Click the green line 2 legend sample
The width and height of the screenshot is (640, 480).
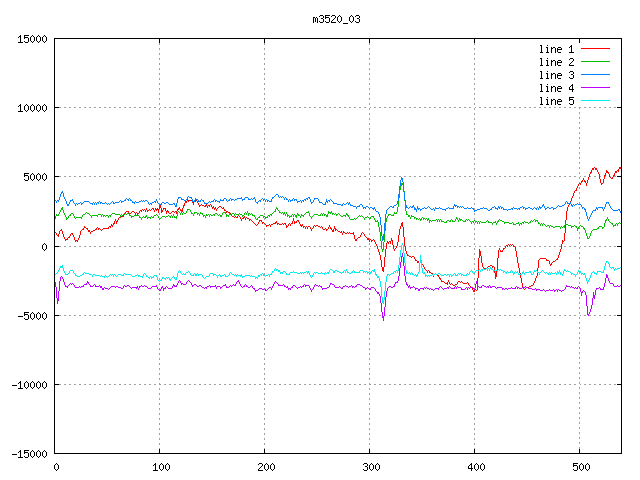[595, 62]
